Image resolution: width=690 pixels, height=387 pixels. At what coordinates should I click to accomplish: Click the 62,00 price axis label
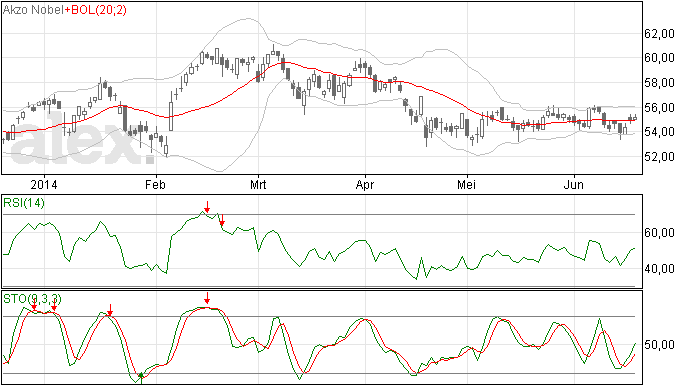(659, 33)
